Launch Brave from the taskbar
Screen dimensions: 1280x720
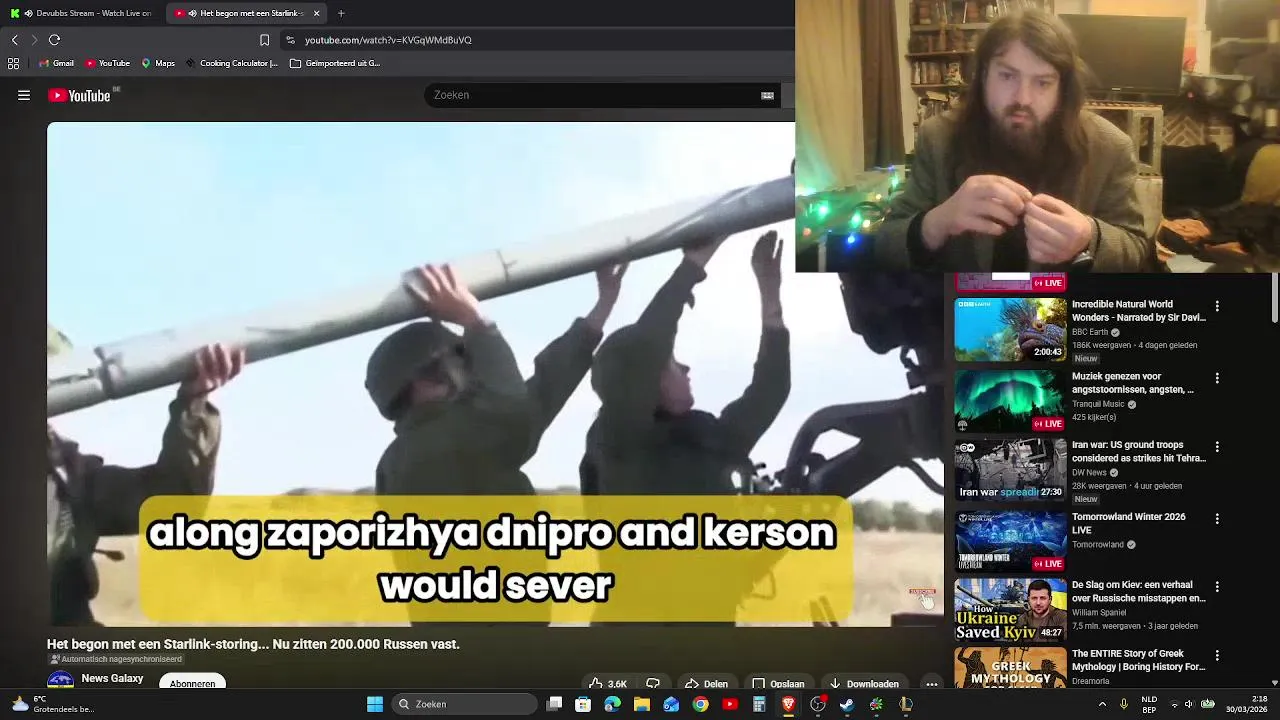pos(788,704)
